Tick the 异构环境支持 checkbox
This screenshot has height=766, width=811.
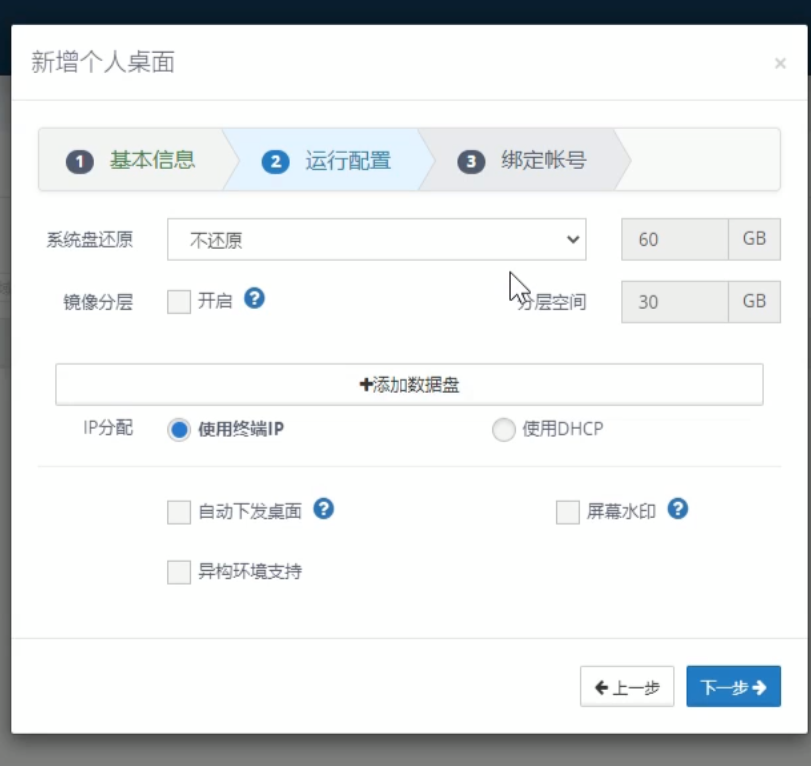click(x=179, y=572)
